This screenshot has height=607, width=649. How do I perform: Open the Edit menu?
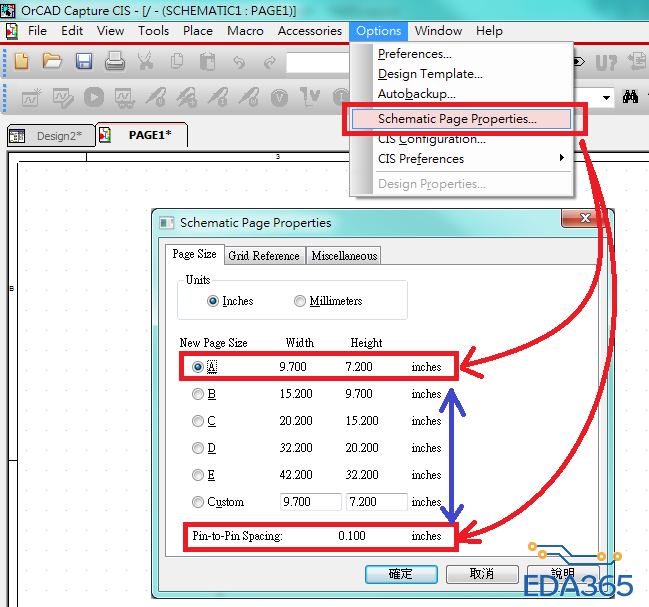point(72,31)
